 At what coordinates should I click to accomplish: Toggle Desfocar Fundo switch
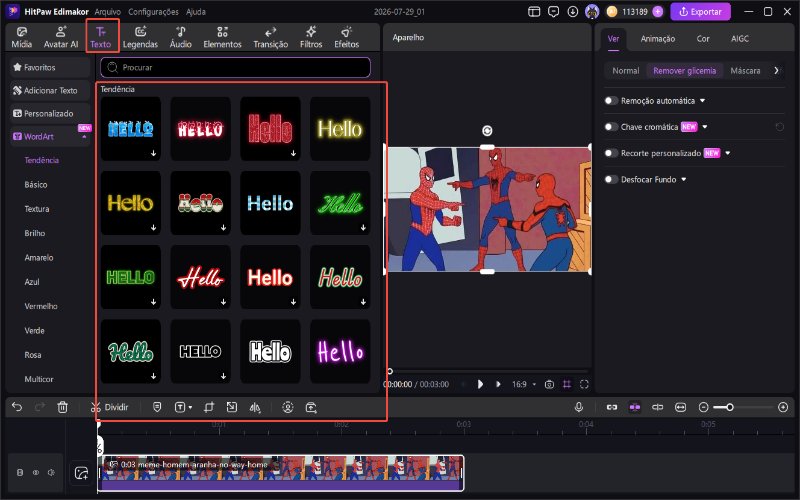pos(611,179)
